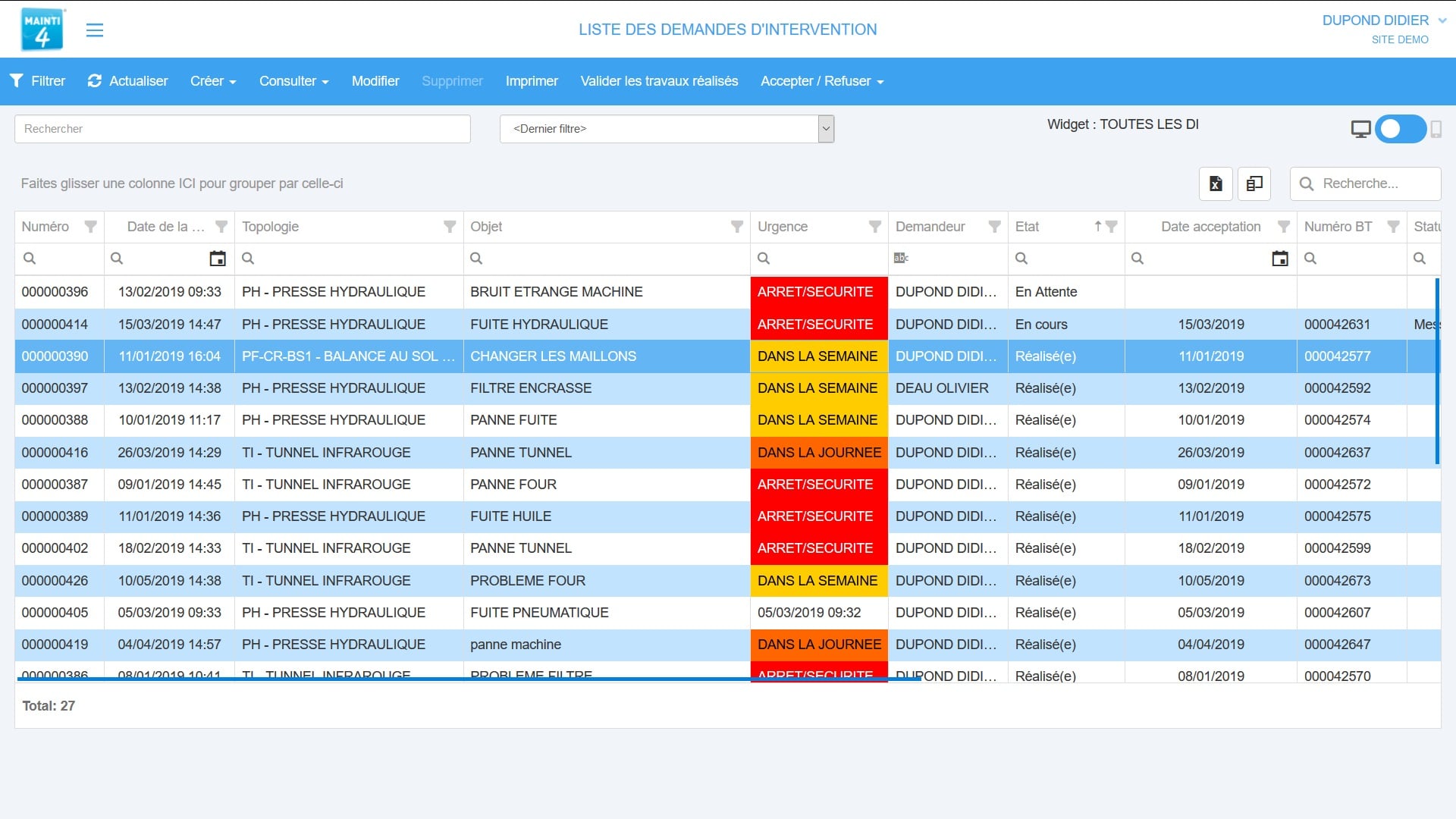This screenshot has height=819, width=1456.
Task: Click search operator icon under Numéro BT
Action: [1310, 259]
